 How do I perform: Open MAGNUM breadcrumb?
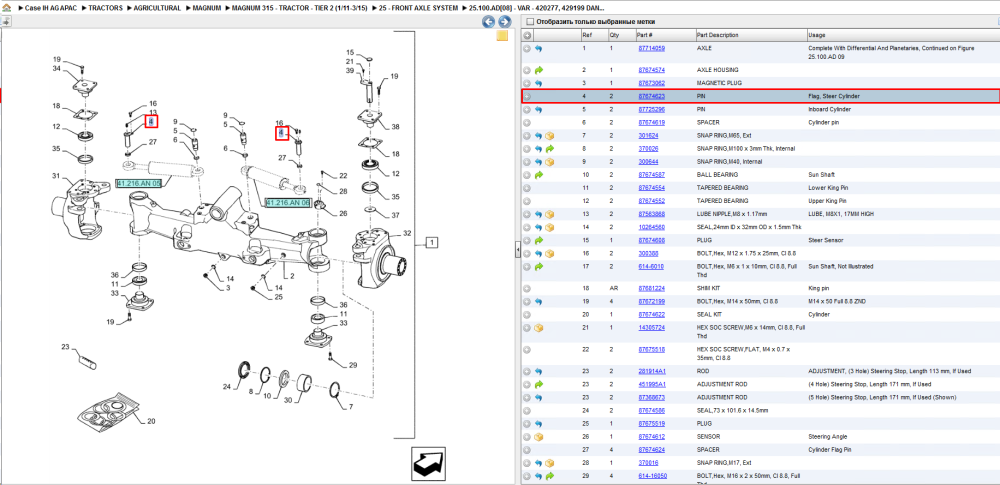coord(207,8)
